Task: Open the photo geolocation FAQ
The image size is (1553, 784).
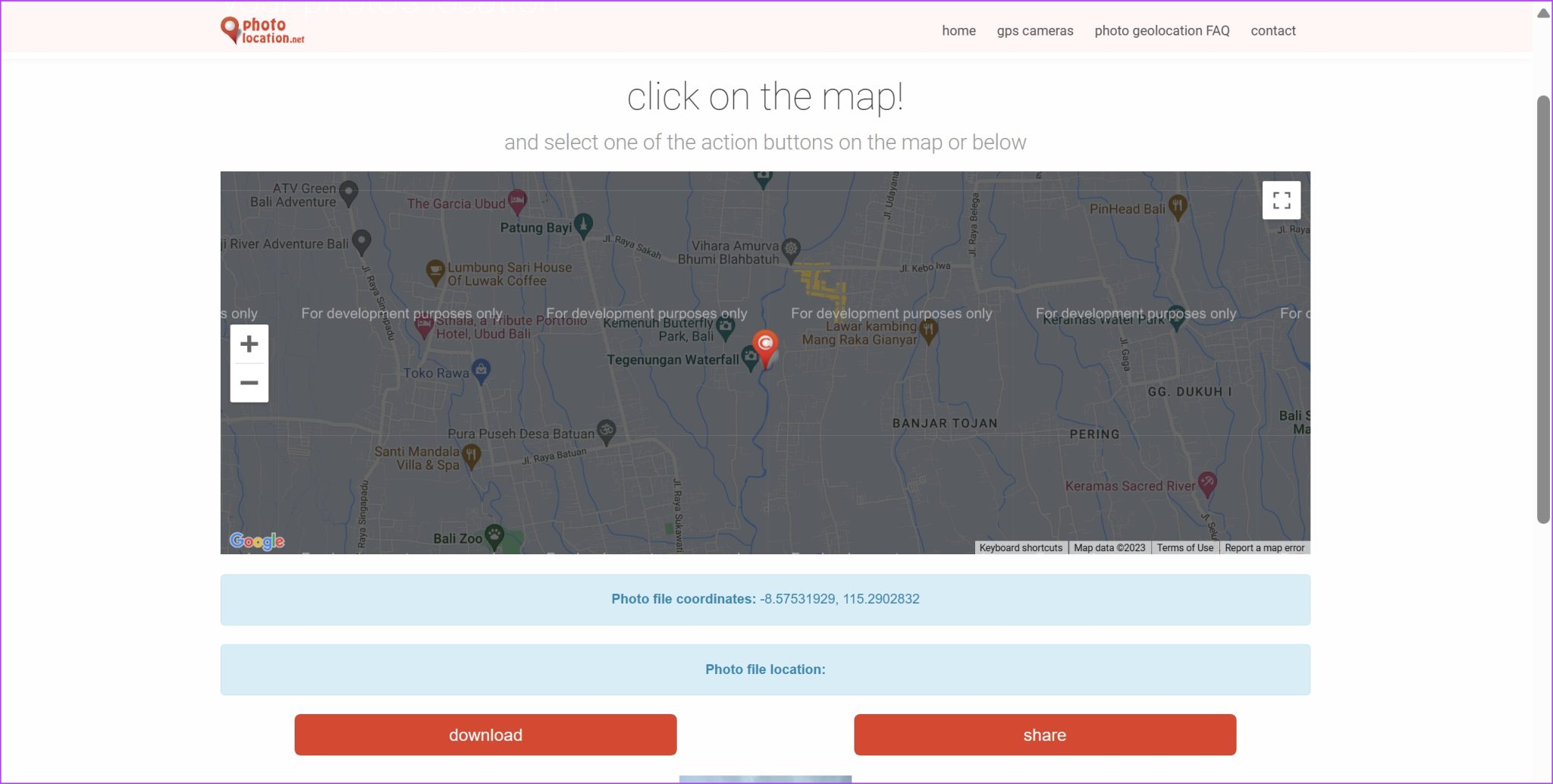Action: [1162, 31]
